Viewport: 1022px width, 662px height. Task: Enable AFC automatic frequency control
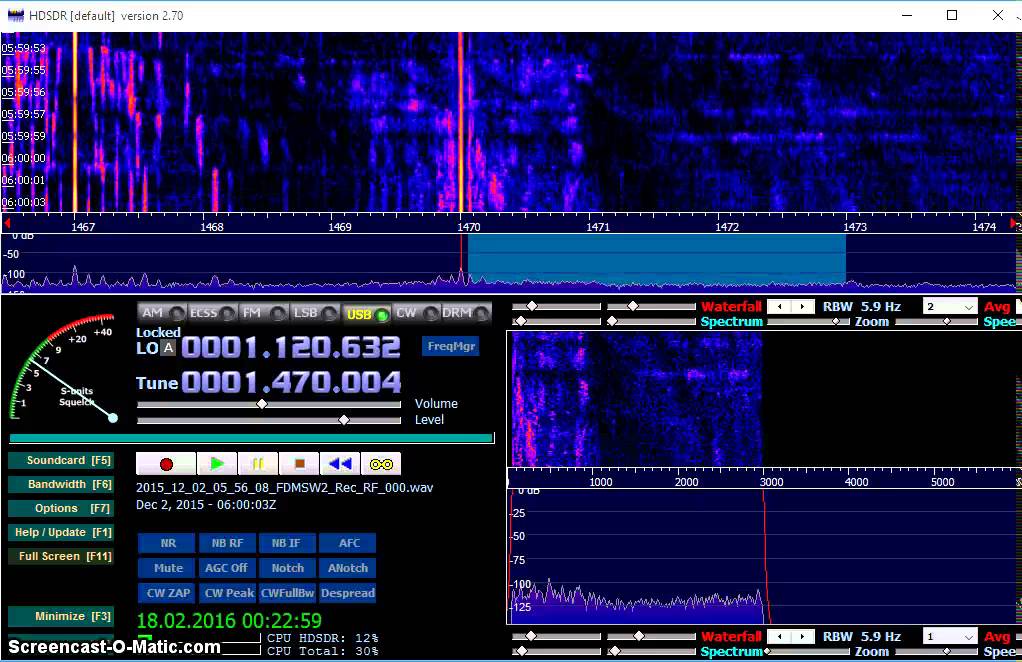[x=348, y=543]
